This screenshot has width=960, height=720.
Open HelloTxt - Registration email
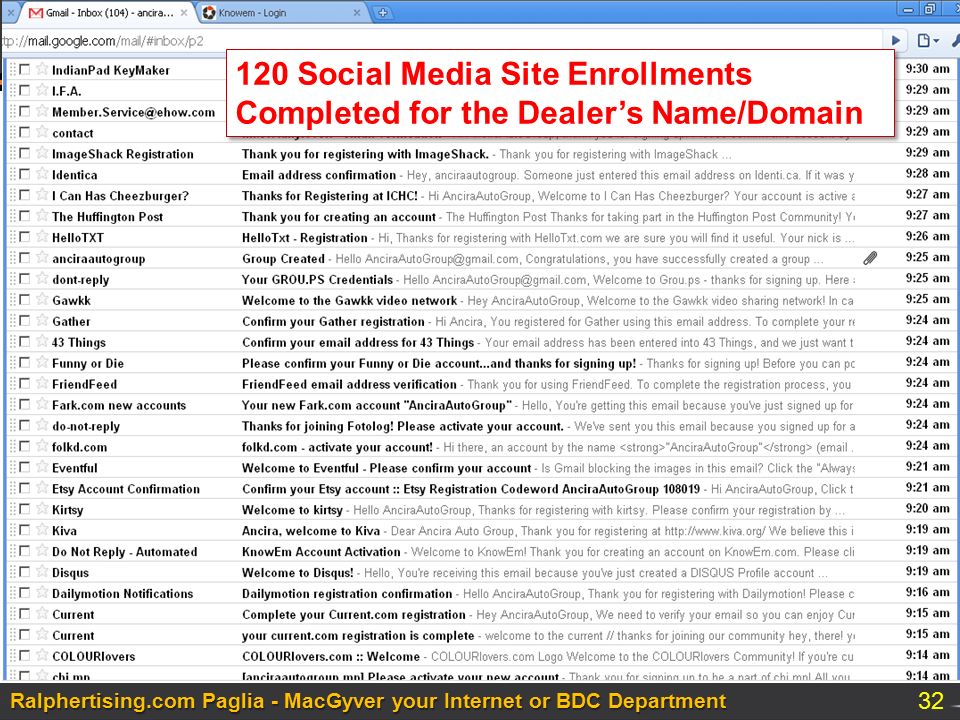[304, 238]
